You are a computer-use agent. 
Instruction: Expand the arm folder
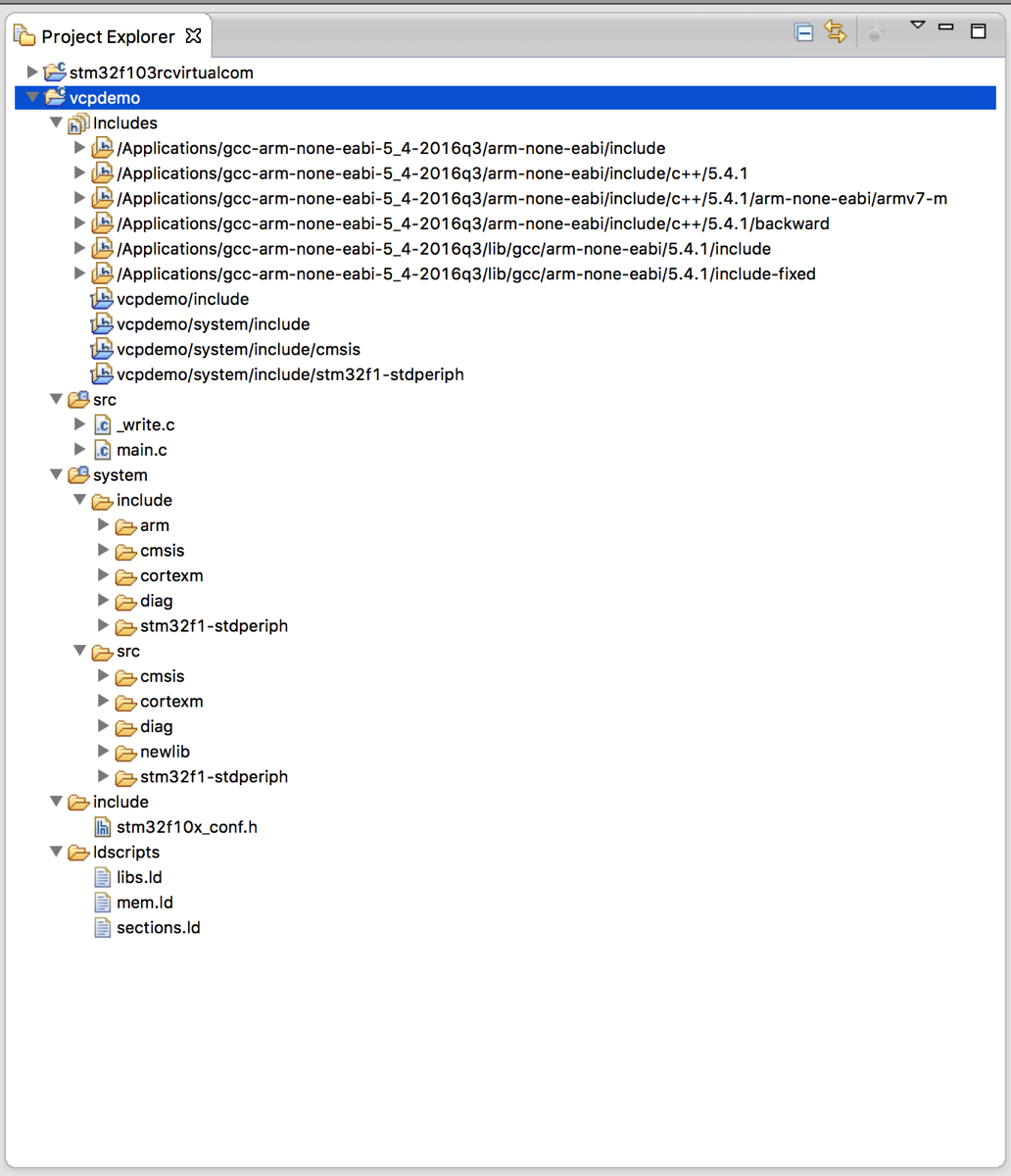(x=104, y=525)
